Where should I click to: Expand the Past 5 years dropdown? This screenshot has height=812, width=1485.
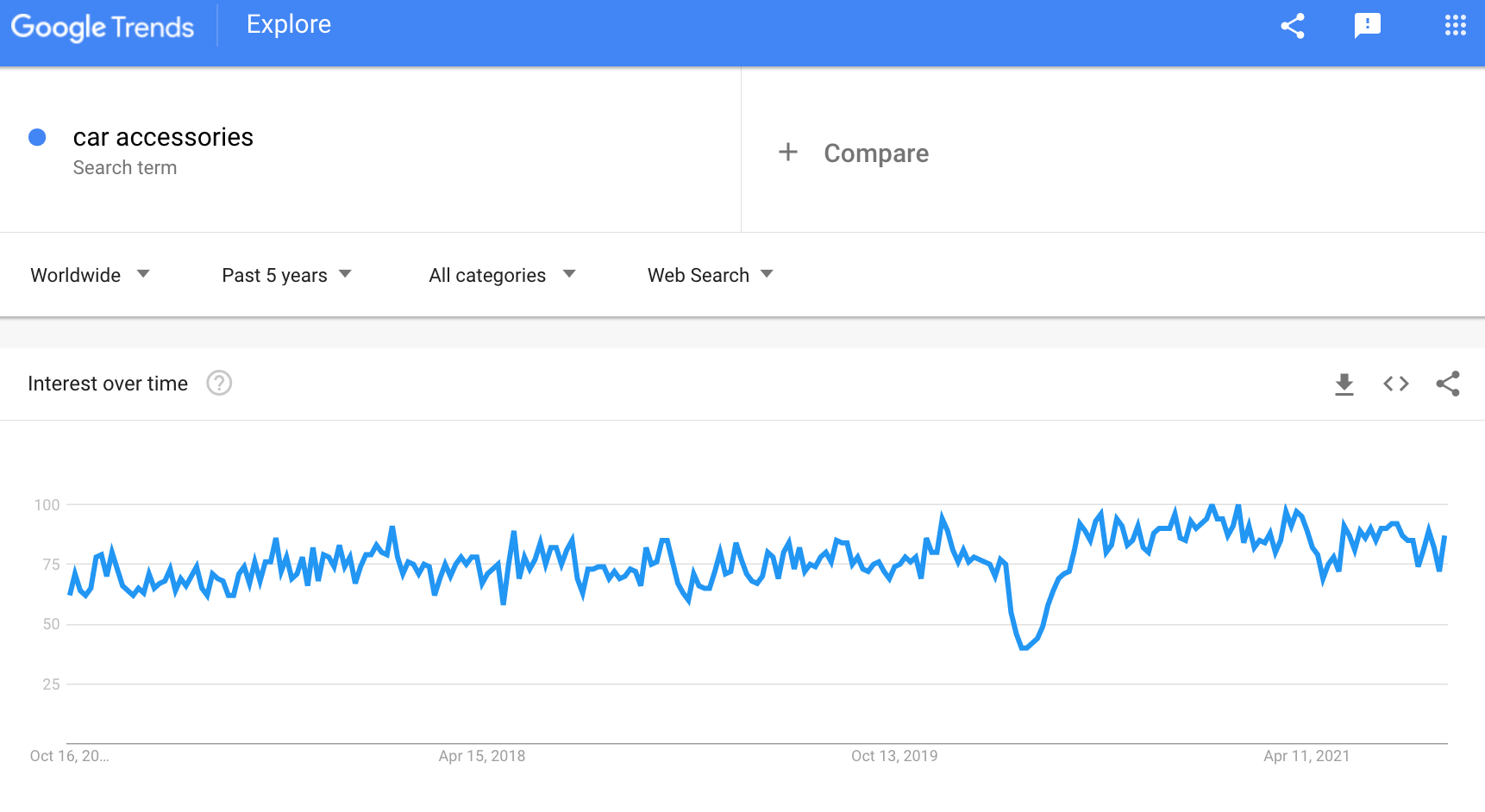pos(286,275)
